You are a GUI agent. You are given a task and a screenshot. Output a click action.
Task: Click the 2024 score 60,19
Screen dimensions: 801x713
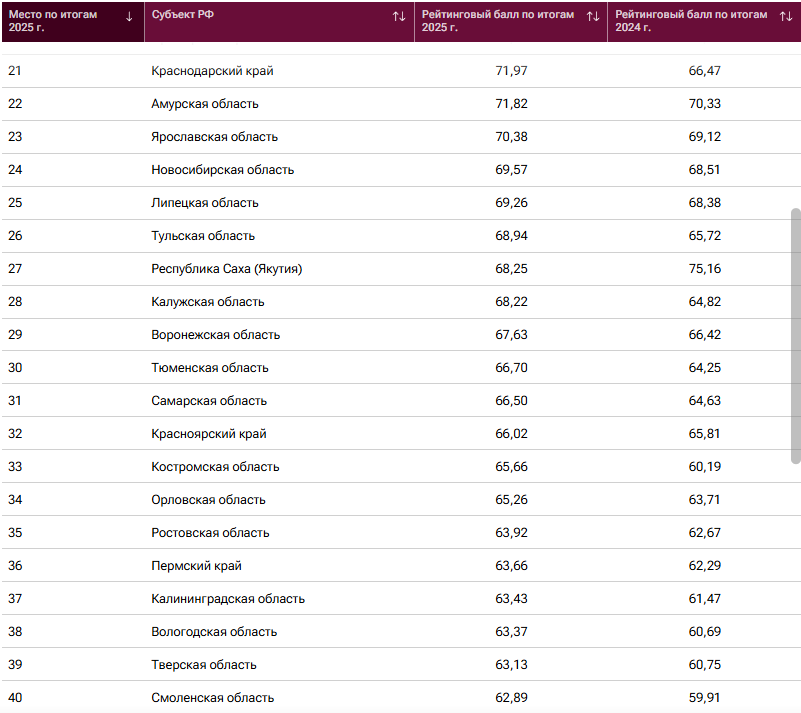click(704, 467)
